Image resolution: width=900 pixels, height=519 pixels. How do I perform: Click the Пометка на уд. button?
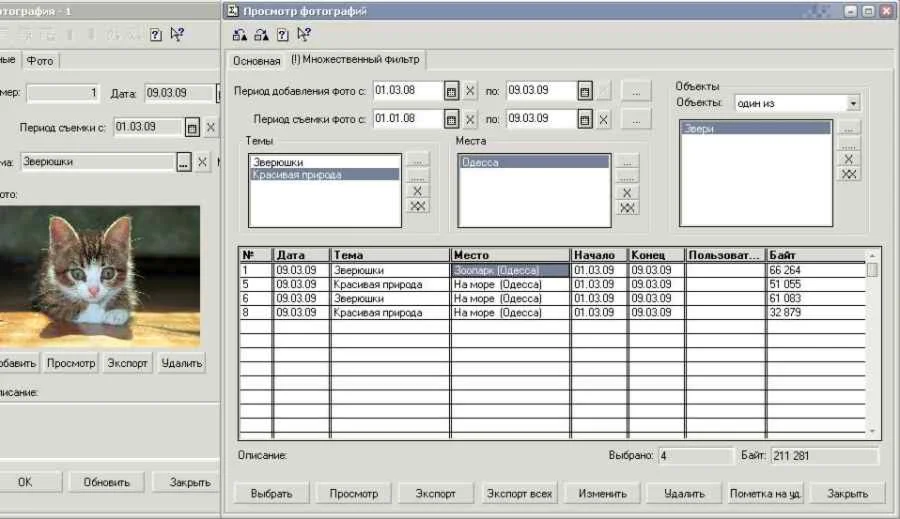(766, 493)
